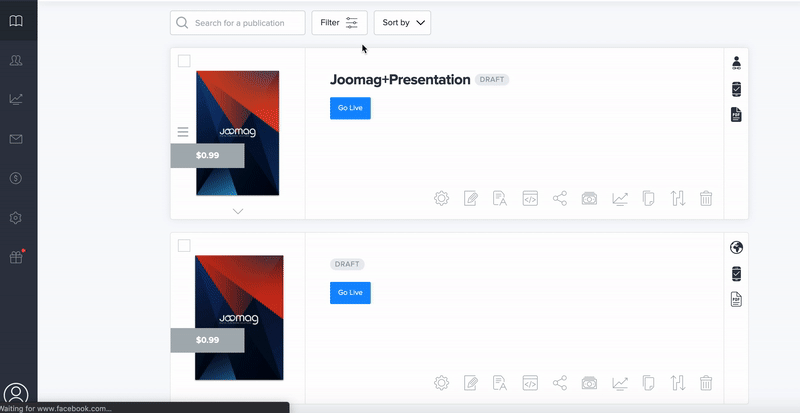Click Go Live on second publication
This screenshot has width=800, height=413.
[350, 292]
